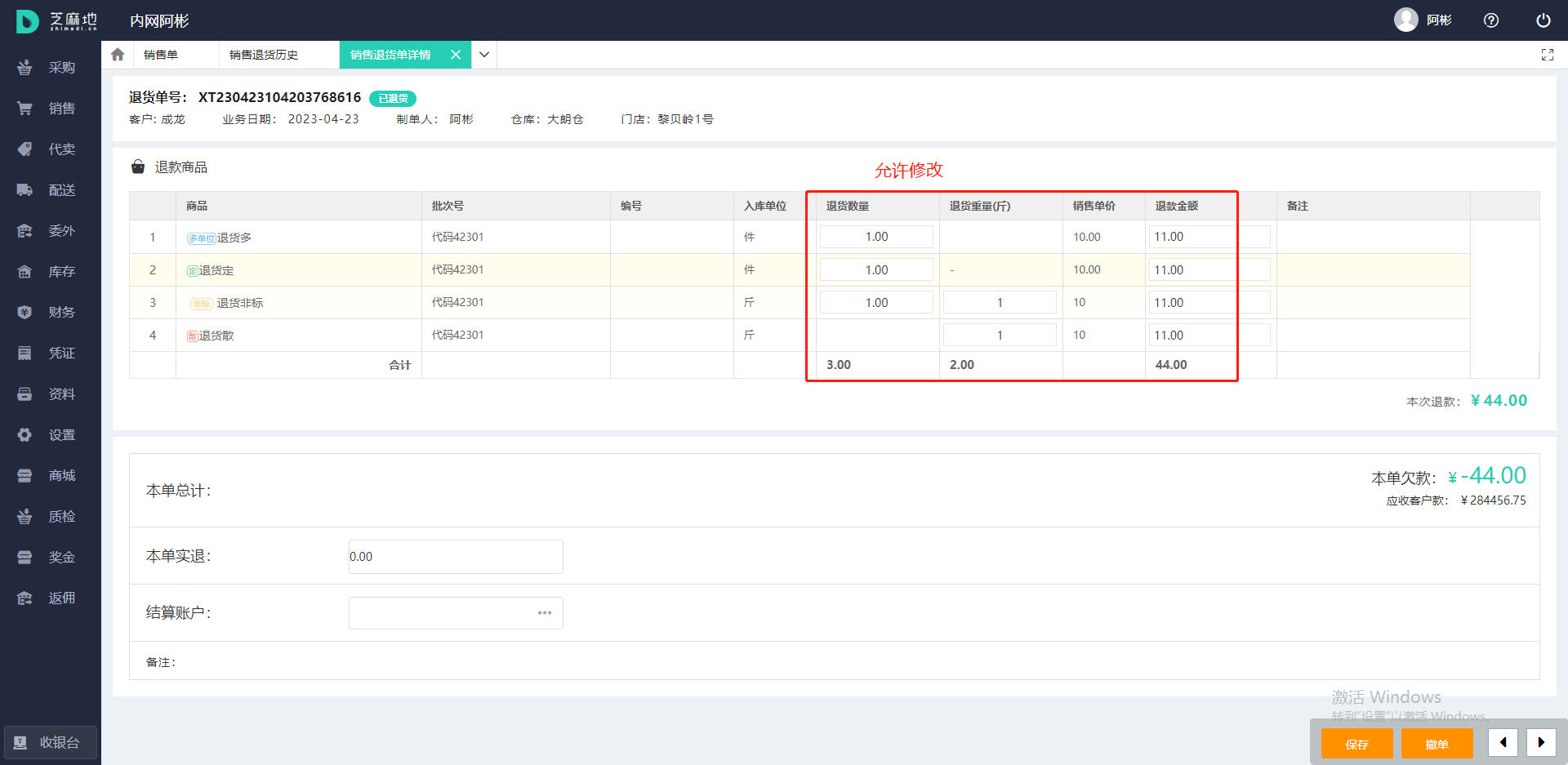Screen dimensions: 1568x765
Task: Open the 结算账户 selector
Action: [456, 613]
